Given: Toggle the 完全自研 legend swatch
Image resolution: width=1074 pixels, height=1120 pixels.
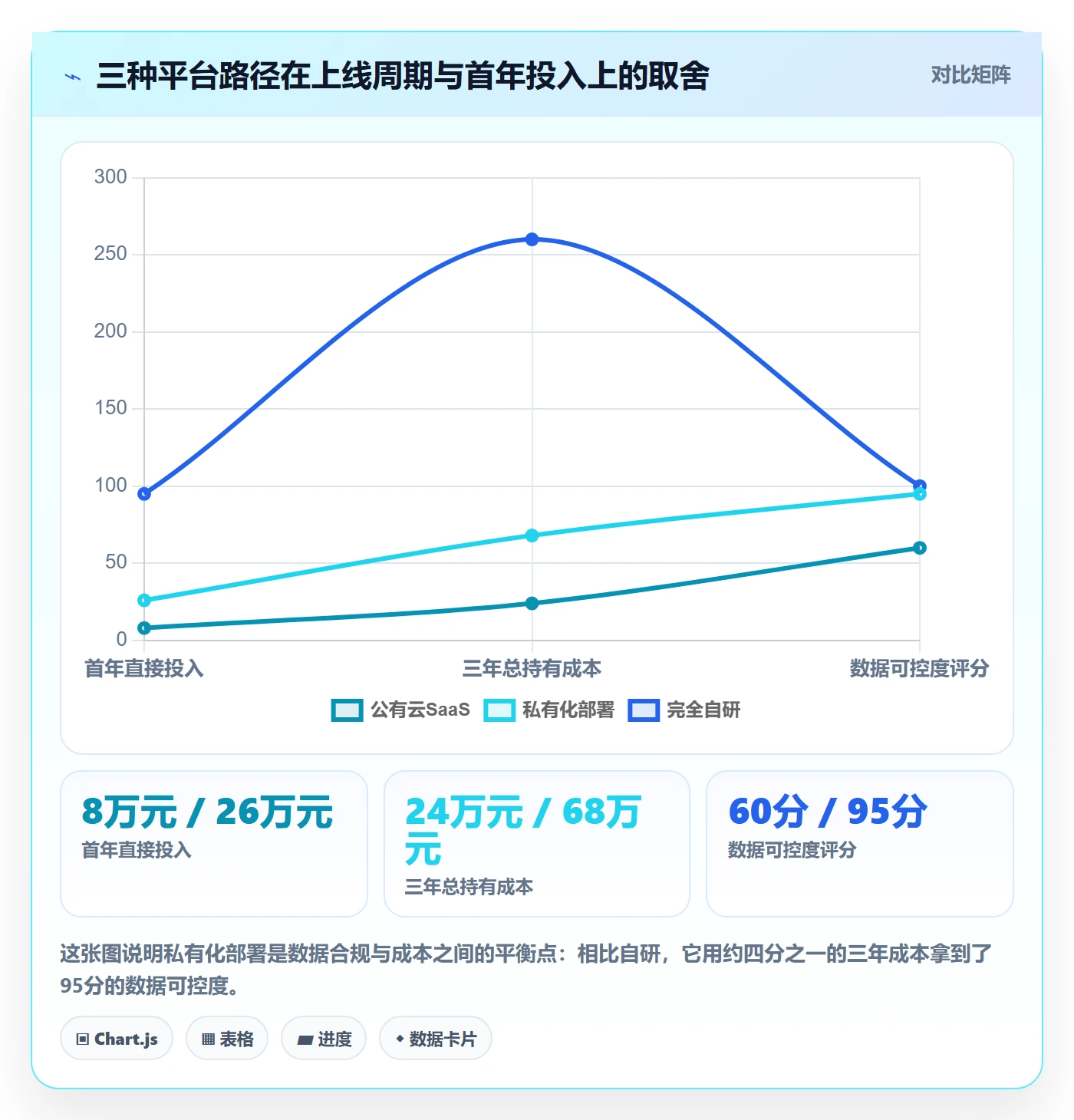Looking at the screenshot, I should [643, 710].
